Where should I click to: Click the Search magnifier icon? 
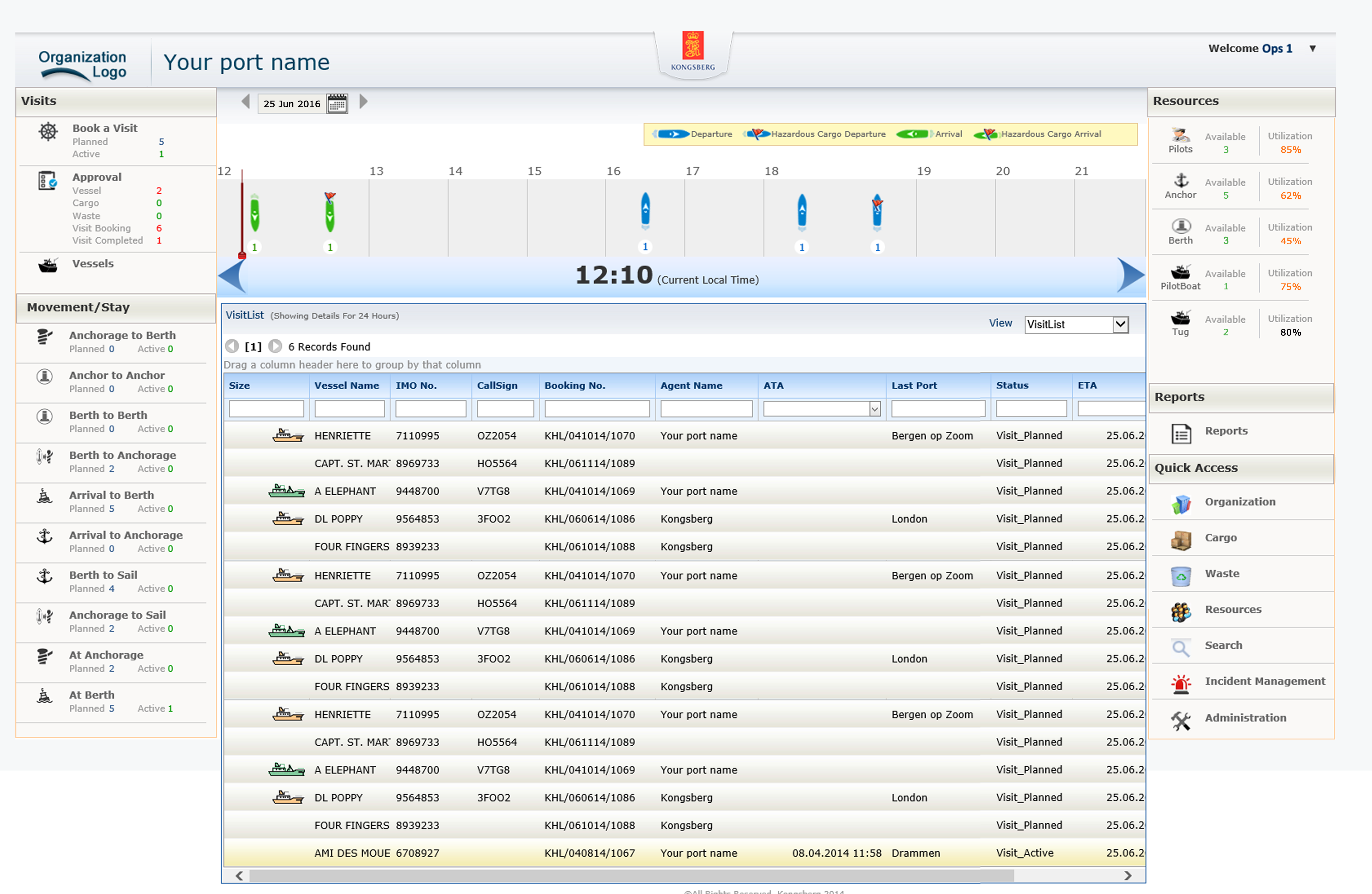pyautogui.click(x=1181, y=648)
